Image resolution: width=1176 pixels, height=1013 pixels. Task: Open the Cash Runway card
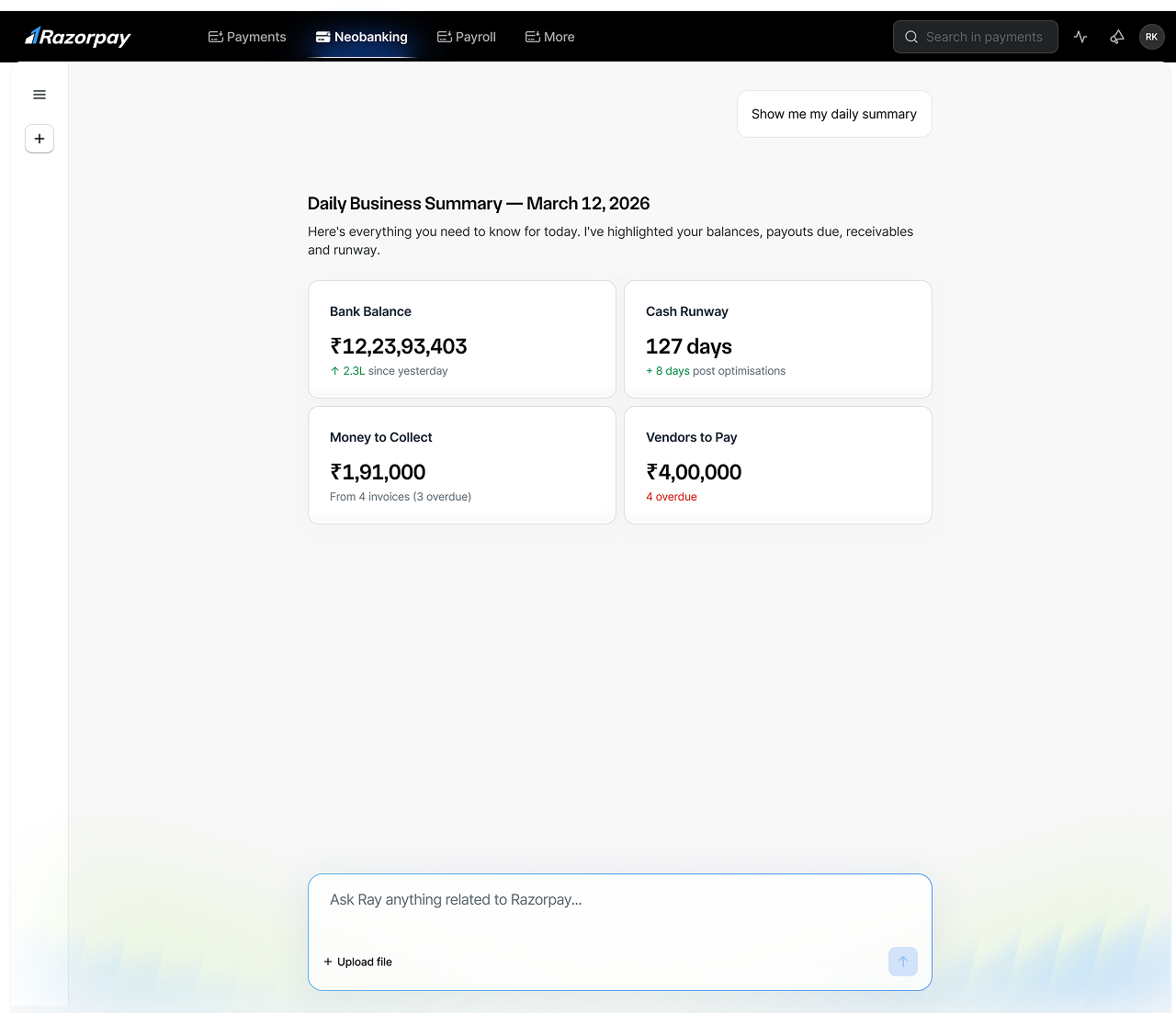tap(777, 339)
